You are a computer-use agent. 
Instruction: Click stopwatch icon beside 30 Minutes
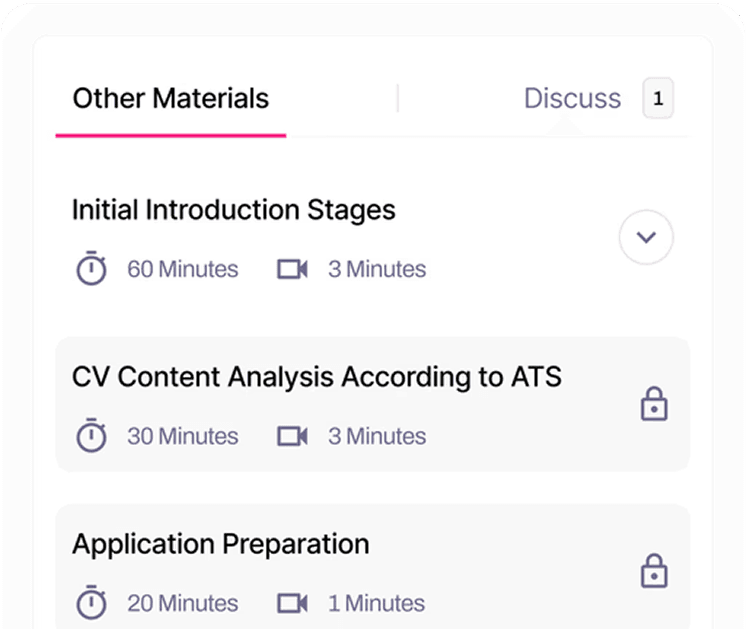pyautogui.click(x=91, y=436)
